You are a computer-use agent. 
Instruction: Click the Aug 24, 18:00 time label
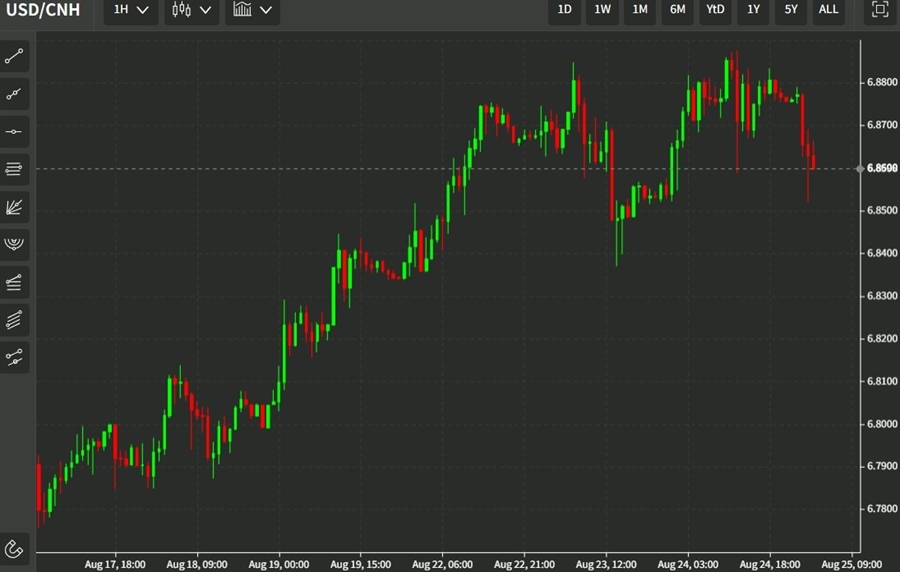click(770, 565)
